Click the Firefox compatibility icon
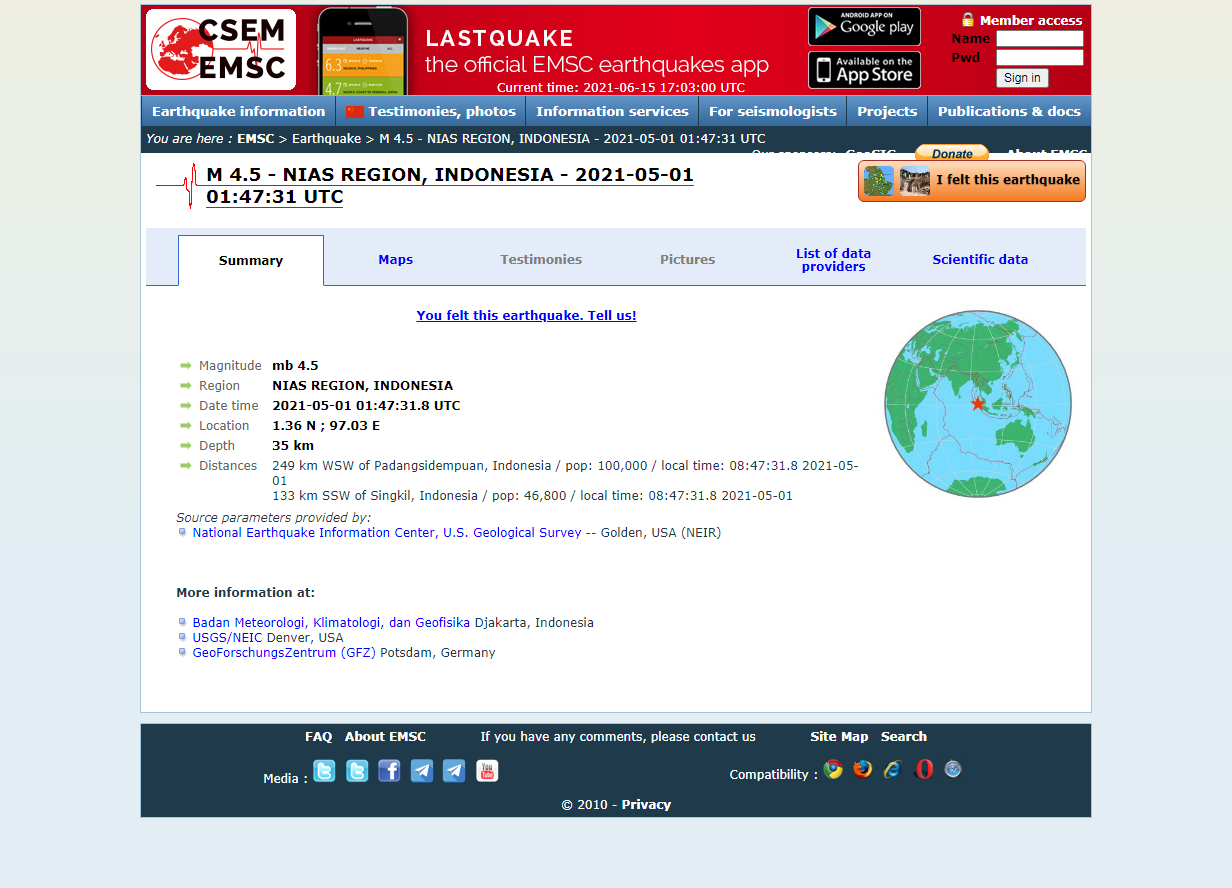 (863, 769)
